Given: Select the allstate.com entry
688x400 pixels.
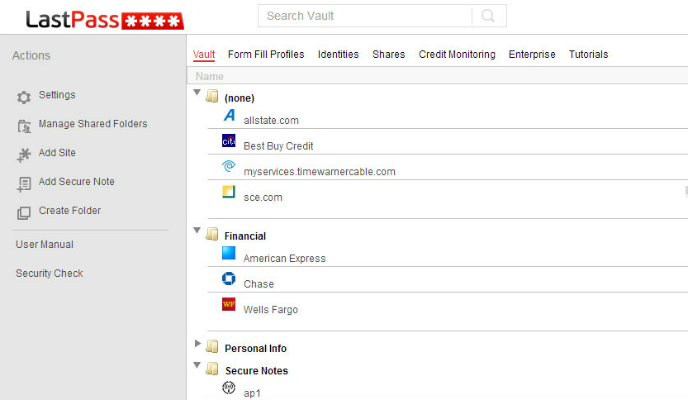Looking at the screenshot, I should point(271,120).
